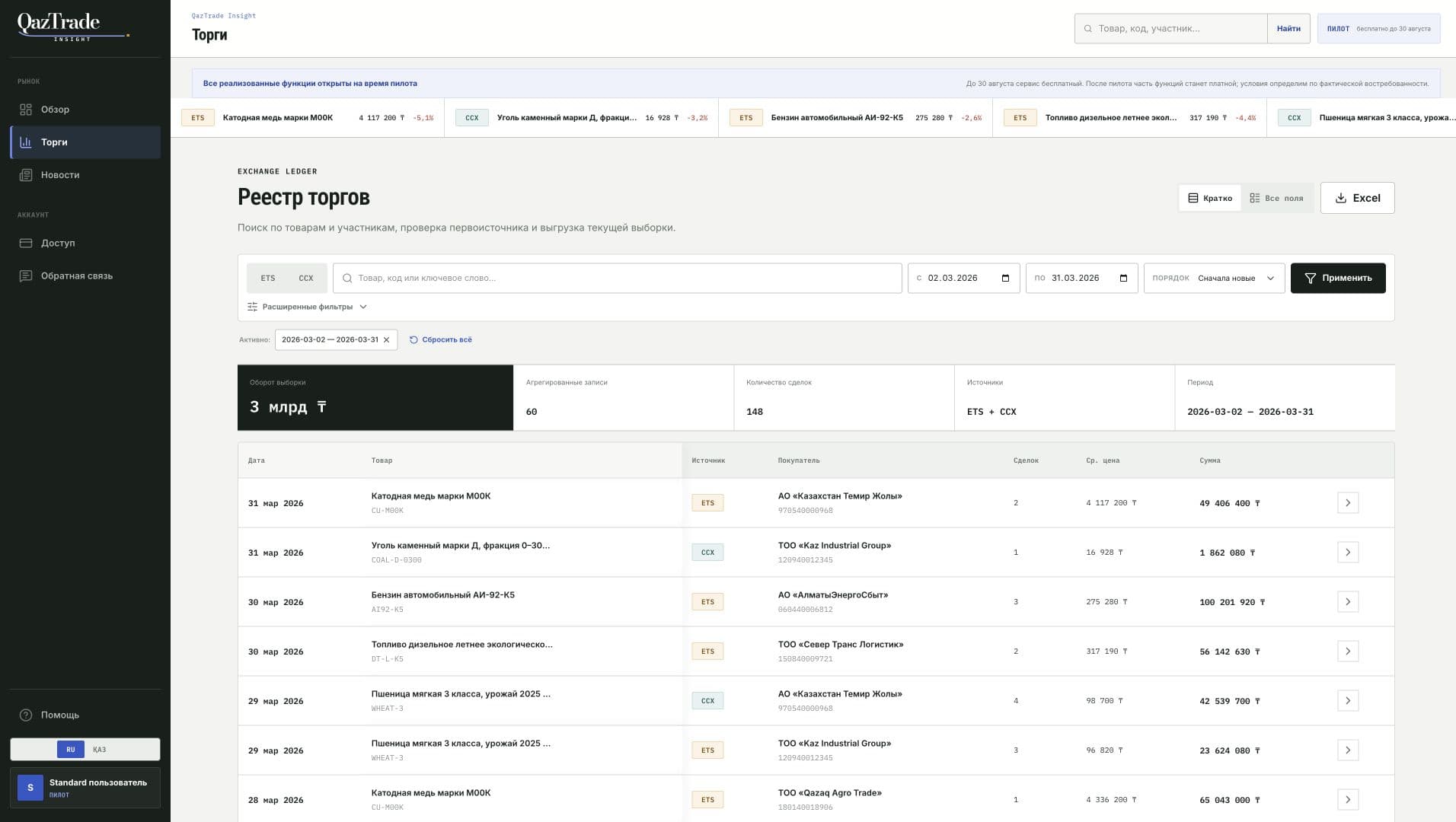This screenshot has width=1456, height=822.
Task: Click the Найти search button
Action: [1288, 28]
